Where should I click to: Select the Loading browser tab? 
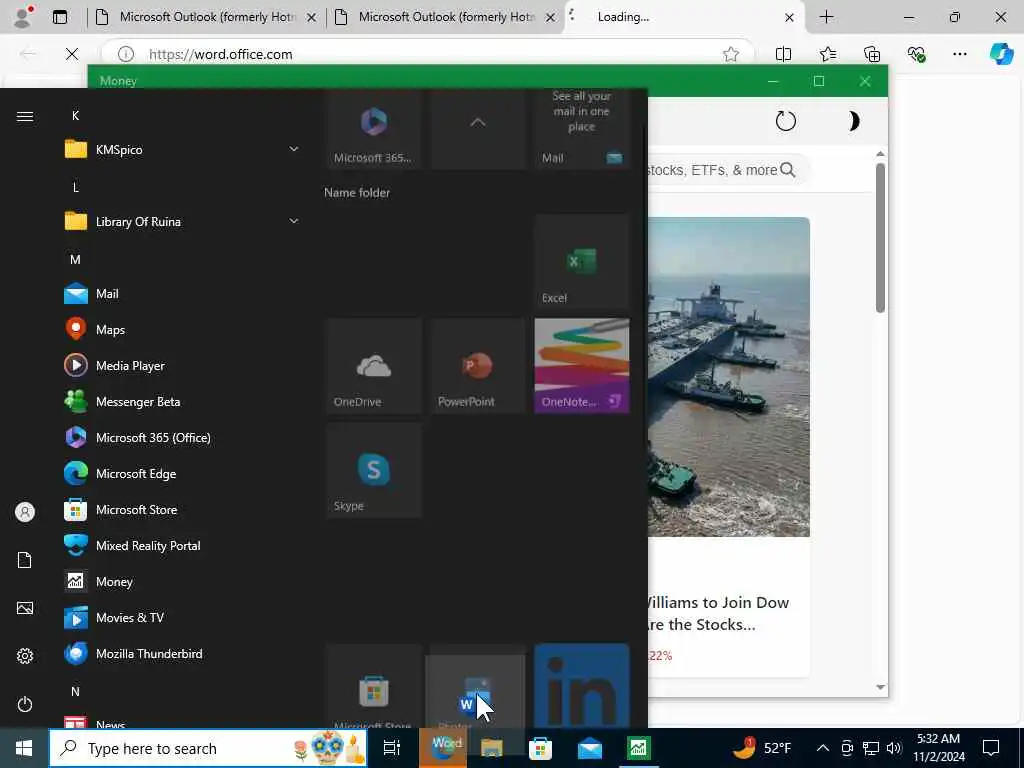click(x=683, y=17)
